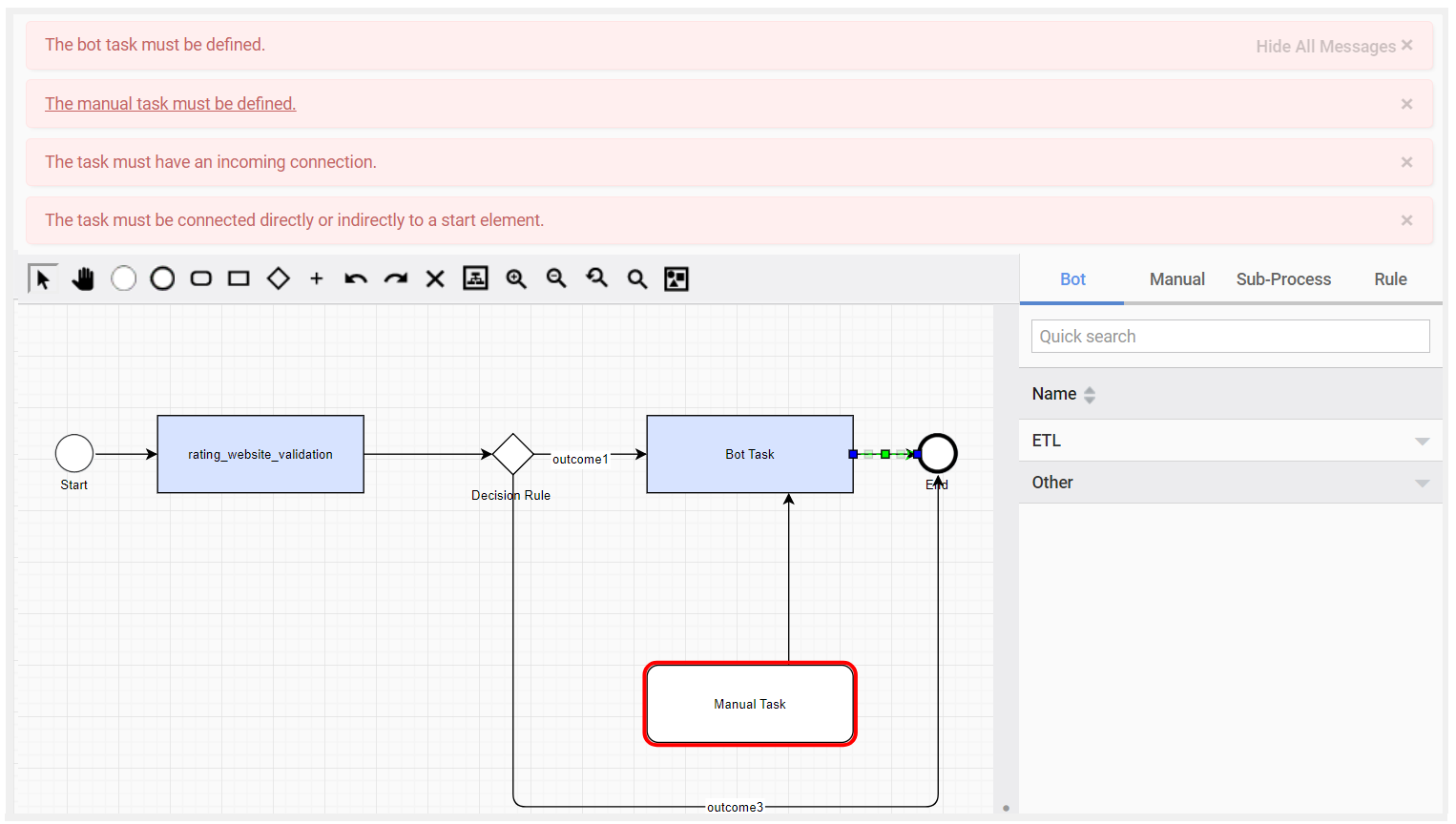This screenshot has width=1456, height=824.
Task: Choose the square rectangle task shape
Action: pos(239,278)
